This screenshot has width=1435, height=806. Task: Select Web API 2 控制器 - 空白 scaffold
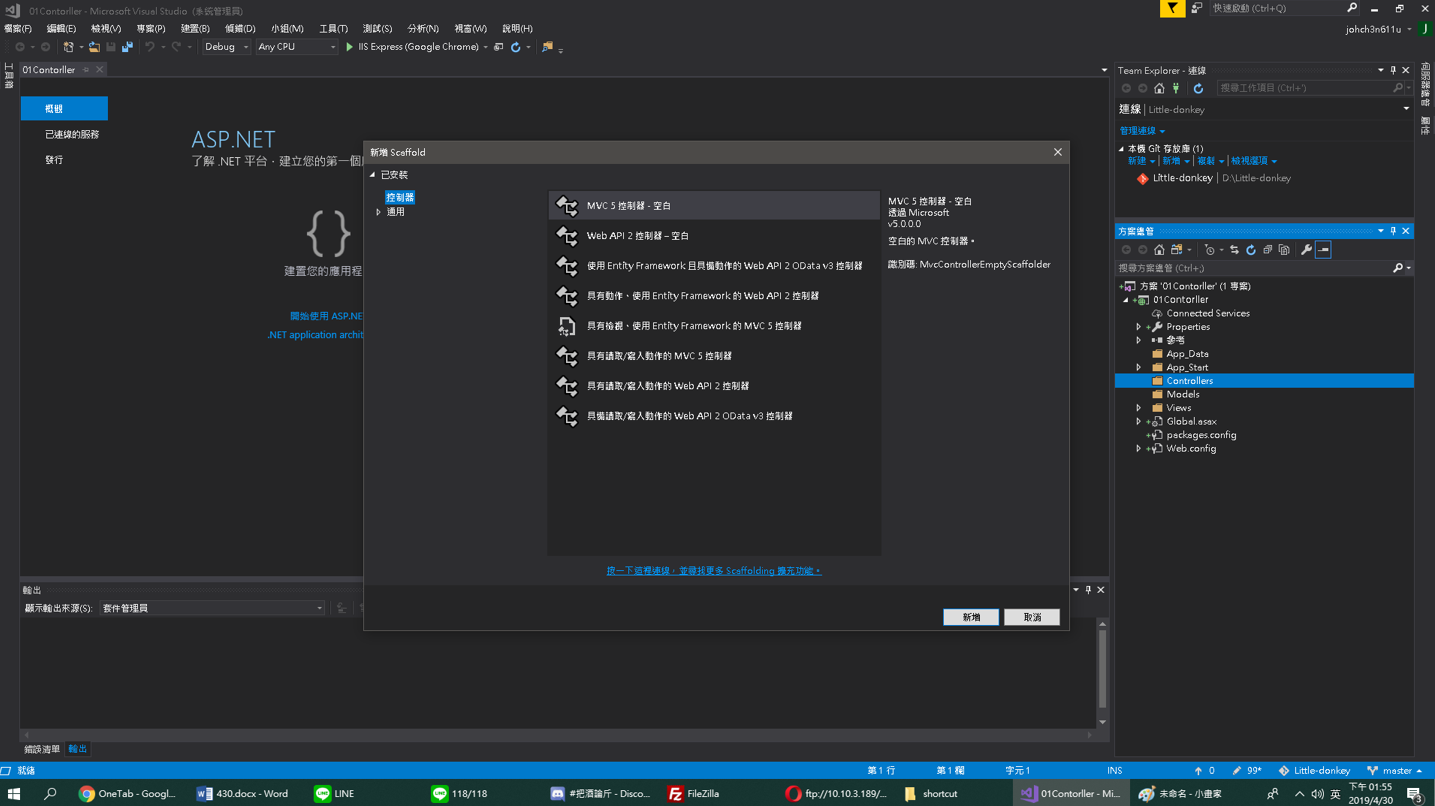[714, 236]
